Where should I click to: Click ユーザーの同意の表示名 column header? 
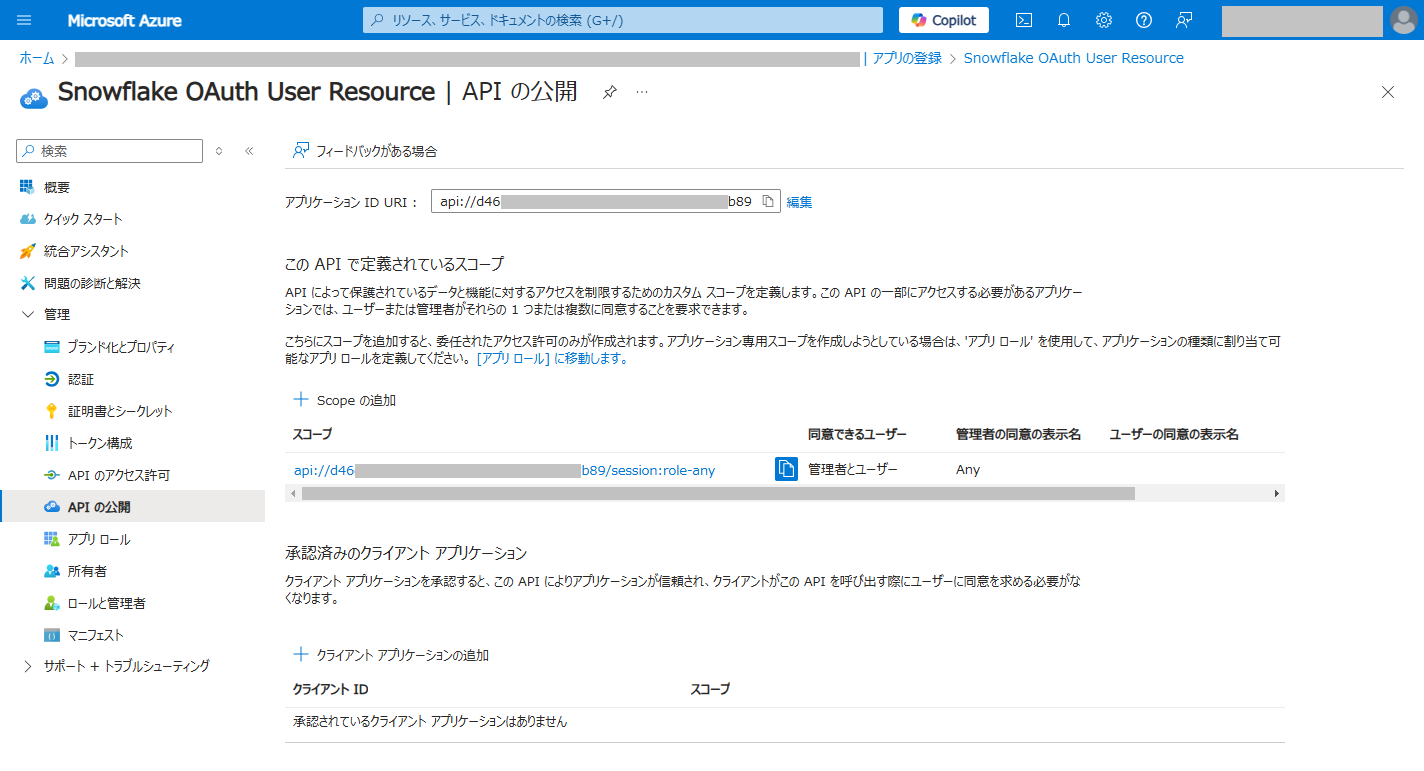coord(1174,434)
